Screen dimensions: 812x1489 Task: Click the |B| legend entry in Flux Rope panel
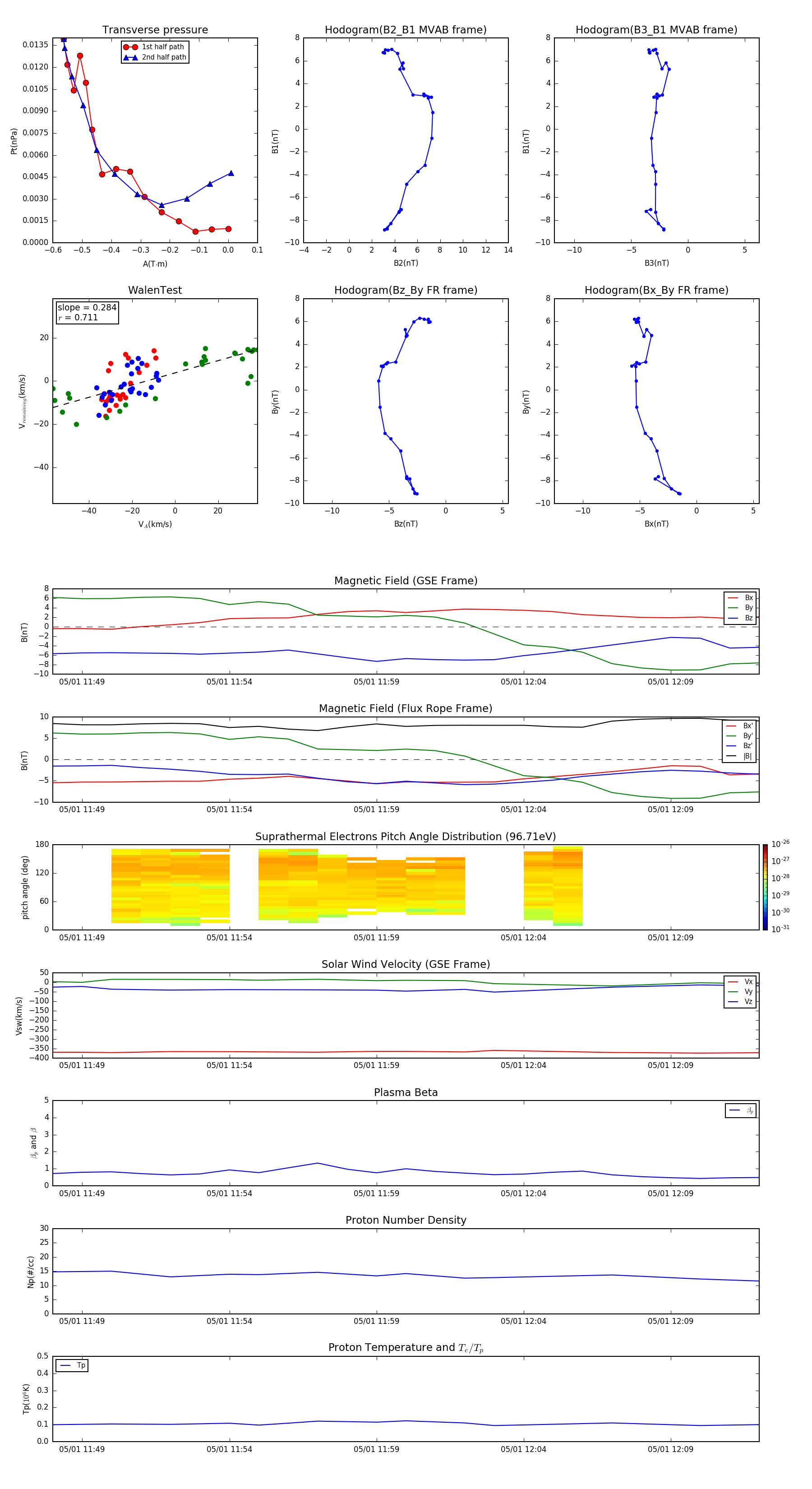740,756
